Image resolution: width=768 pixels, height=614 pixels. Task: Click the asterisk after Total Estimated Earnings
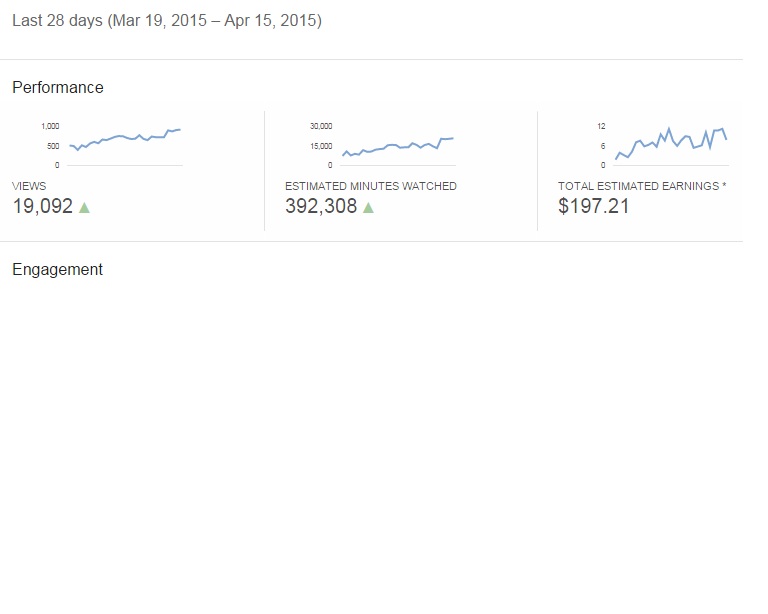tap(724, 185)
